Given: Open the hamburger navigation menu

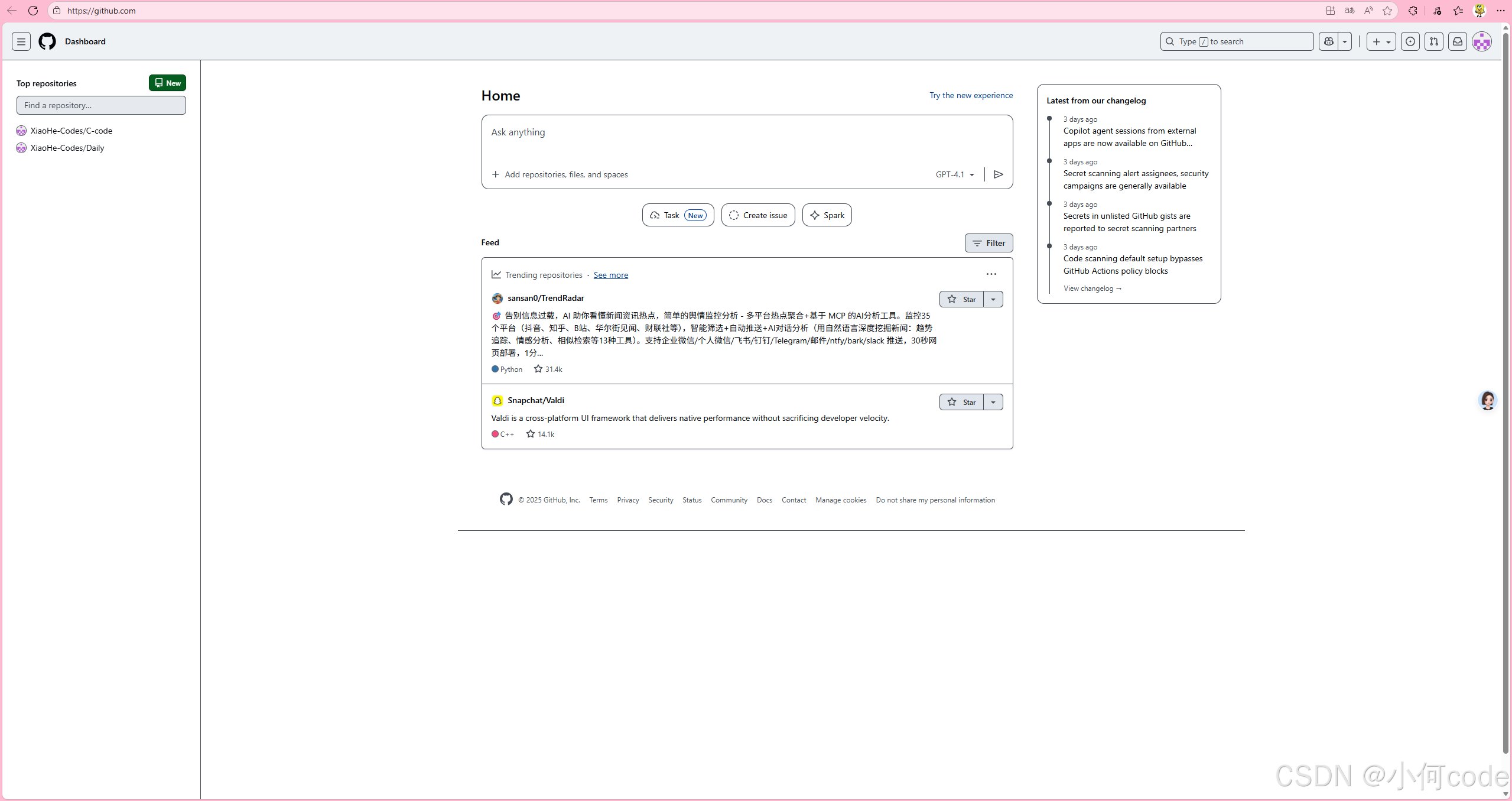Looking at the screenshot, I should coord(21,41).
